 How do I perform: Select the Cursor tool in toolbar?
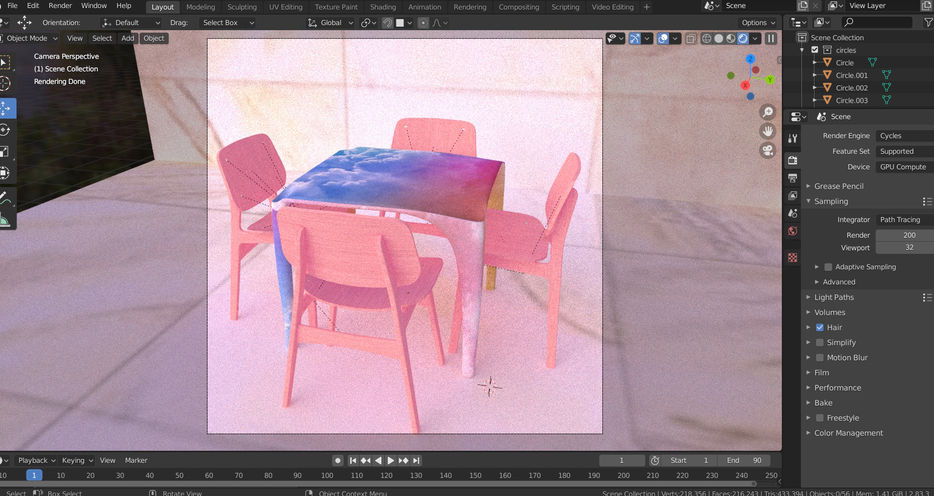4,84
